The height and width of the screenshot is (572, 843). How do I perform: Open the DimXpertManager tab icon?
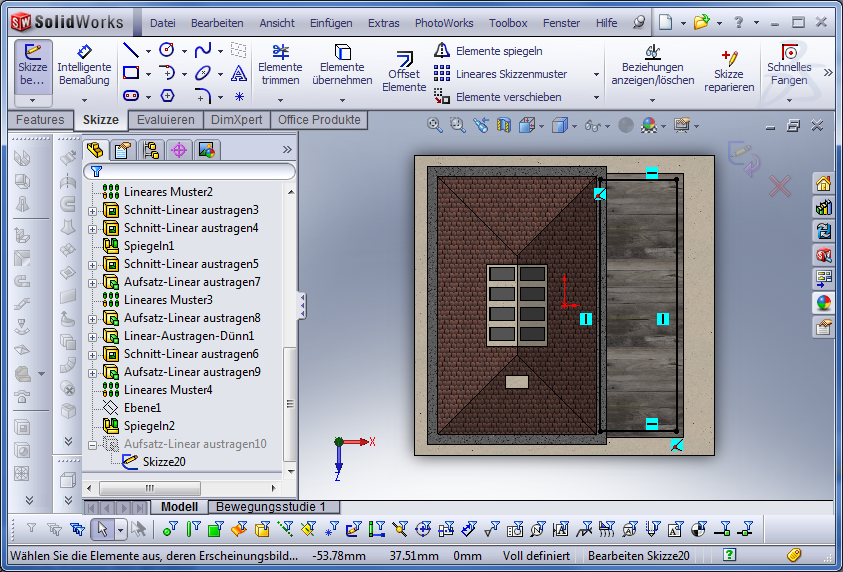pyautogui.click(x=179, y=150)
